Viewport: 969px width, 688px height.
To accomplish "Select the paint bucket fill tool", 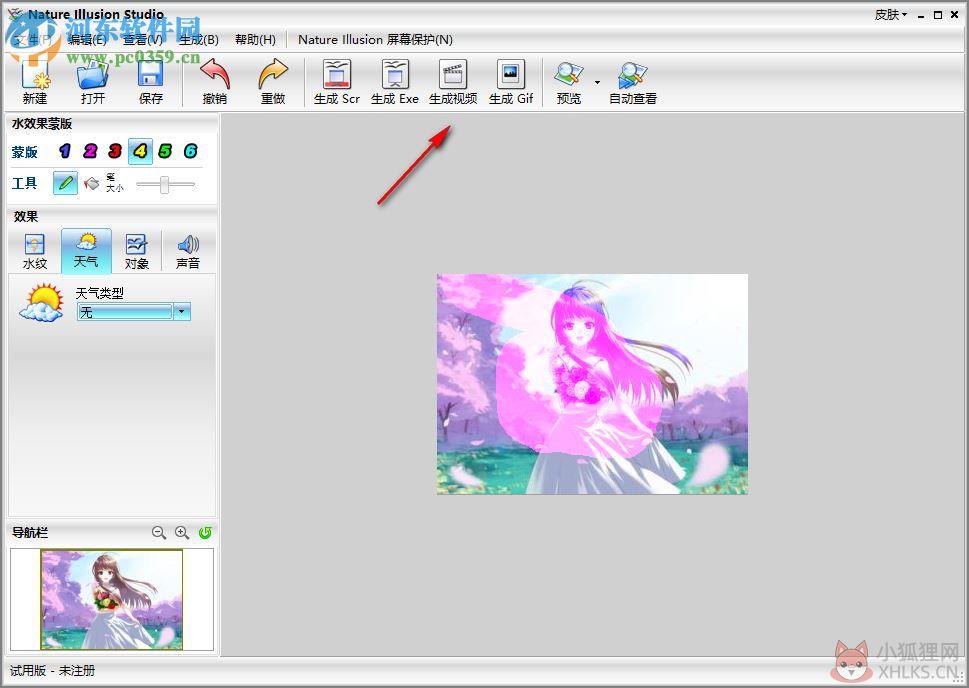I will pyautogui.click(x=91, y=184).
